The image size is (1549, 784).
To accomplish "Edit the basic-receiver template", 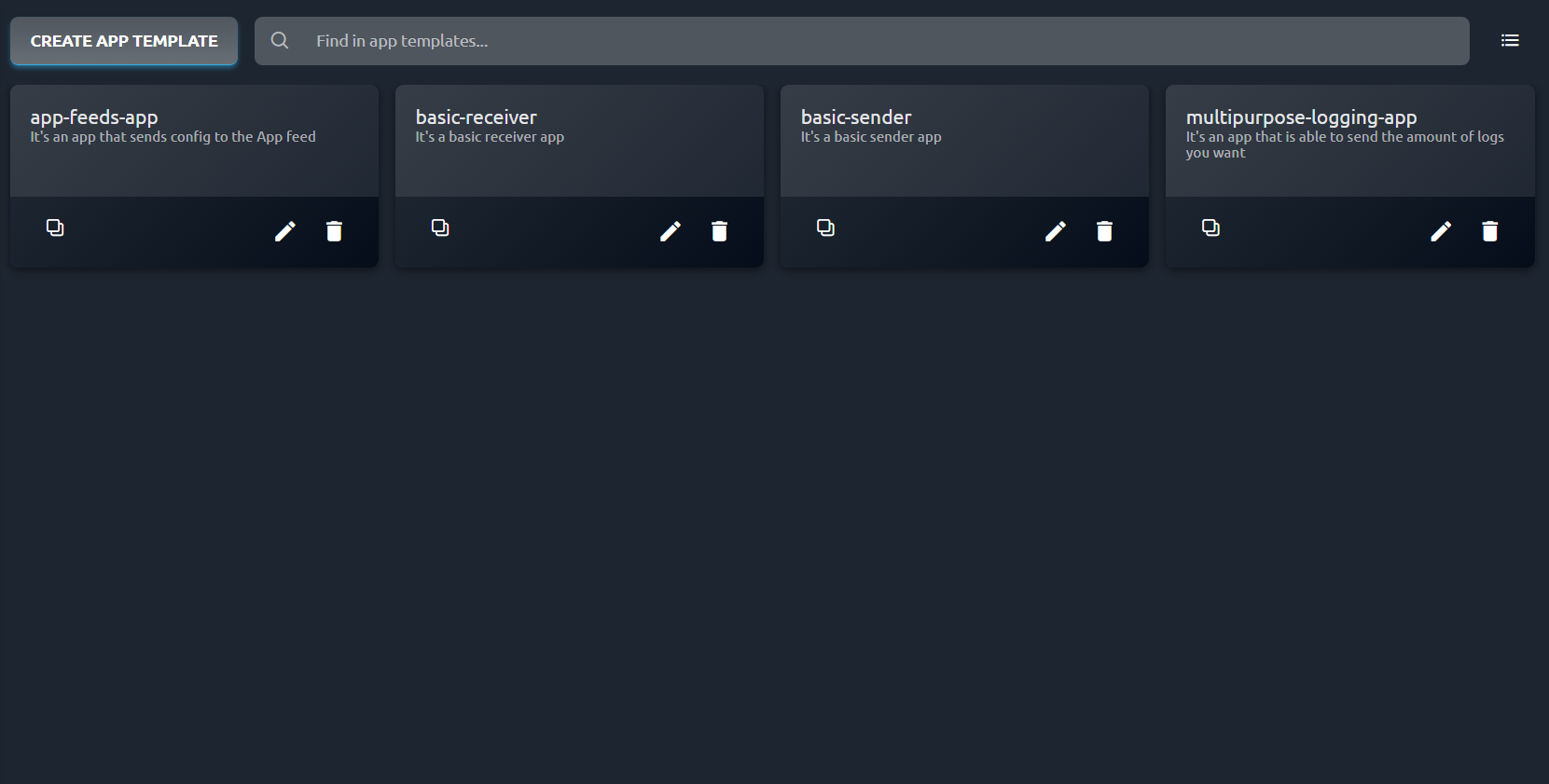I will point(671,231).
